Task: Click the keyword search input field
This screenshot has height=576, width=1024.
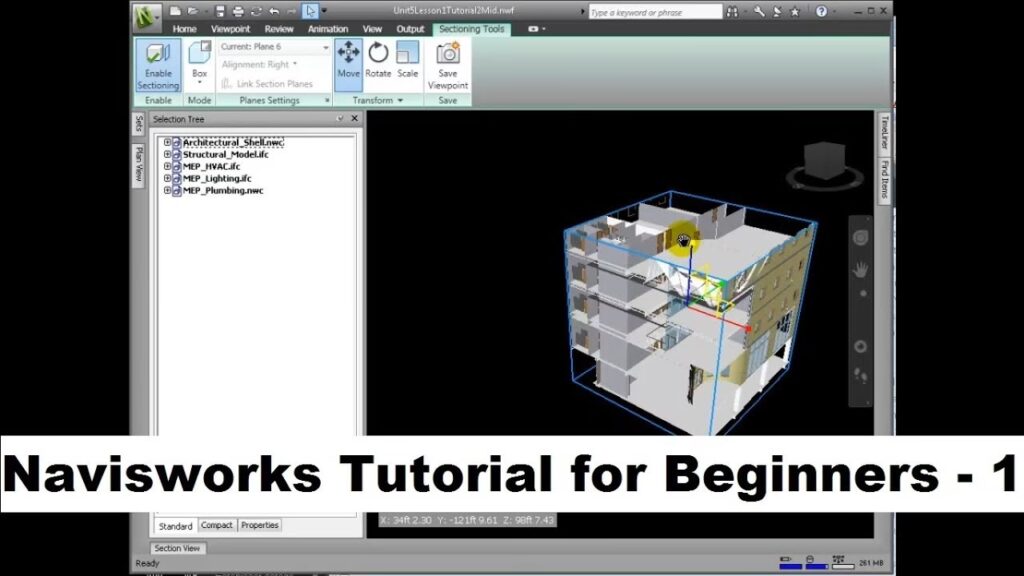Action: 654,12
